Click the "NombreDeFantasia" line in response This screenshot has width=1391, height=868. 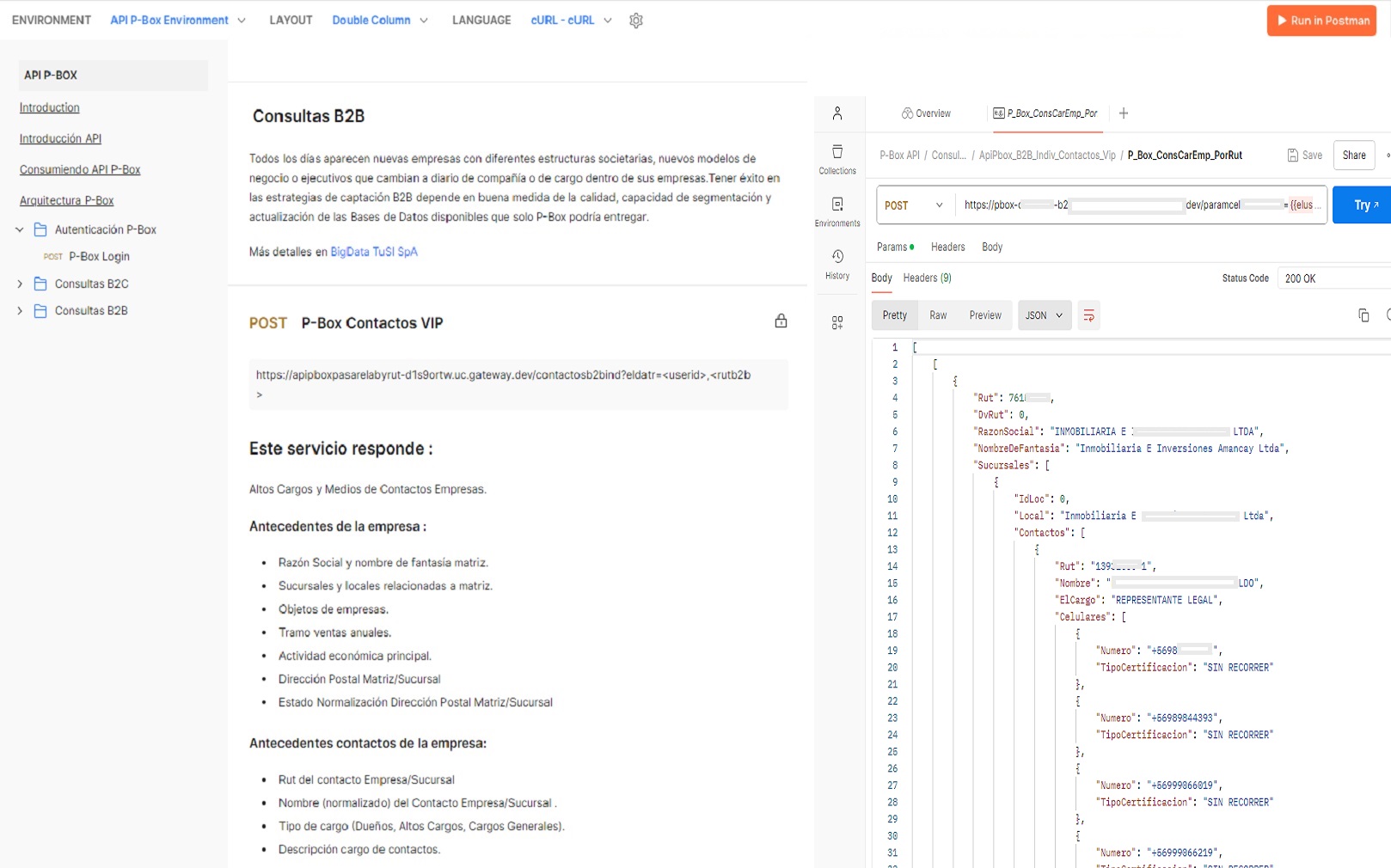point(1131,449)
